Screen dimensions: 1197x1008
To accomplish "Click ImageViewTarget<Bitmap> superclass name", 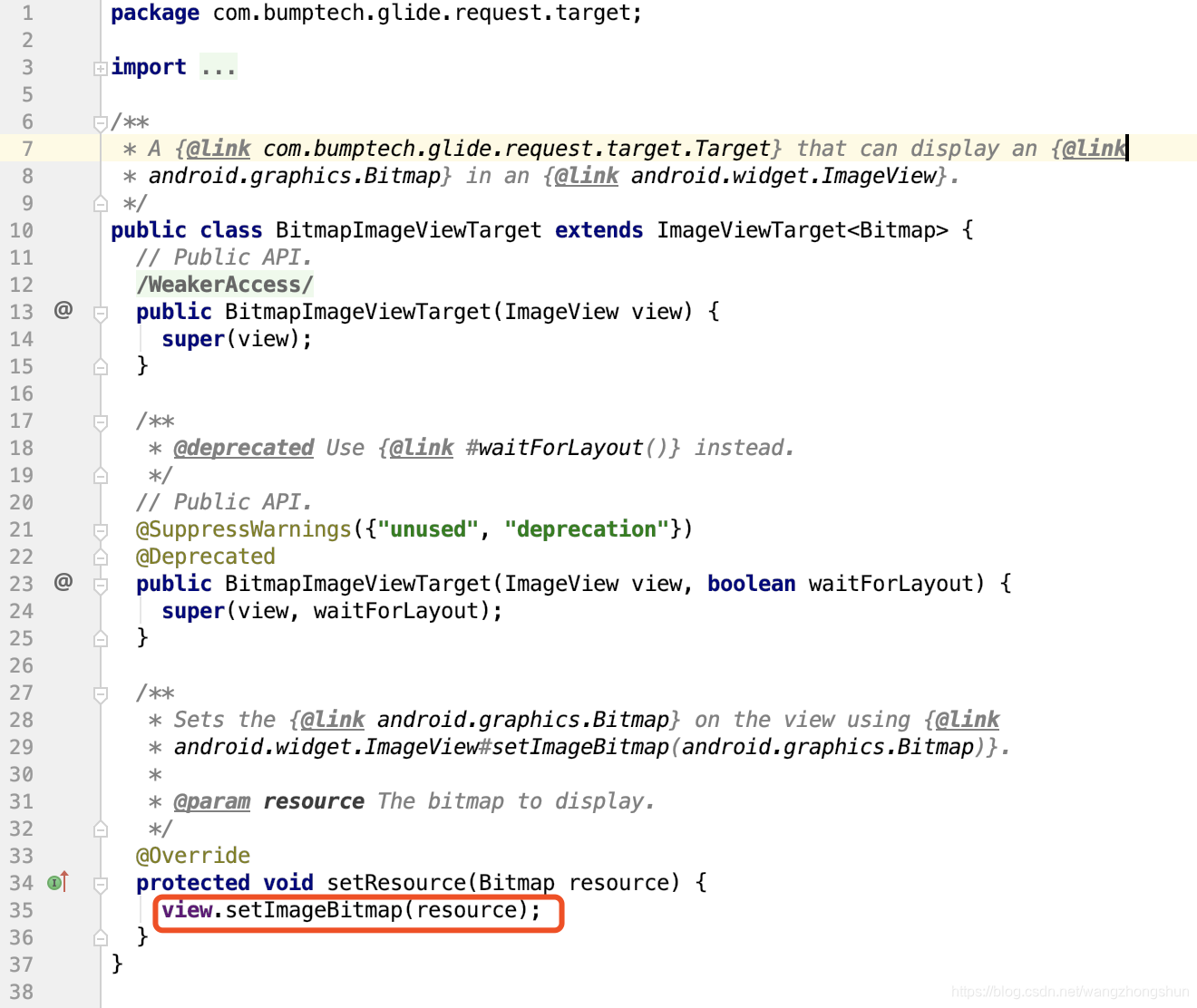I will (803, 230).
